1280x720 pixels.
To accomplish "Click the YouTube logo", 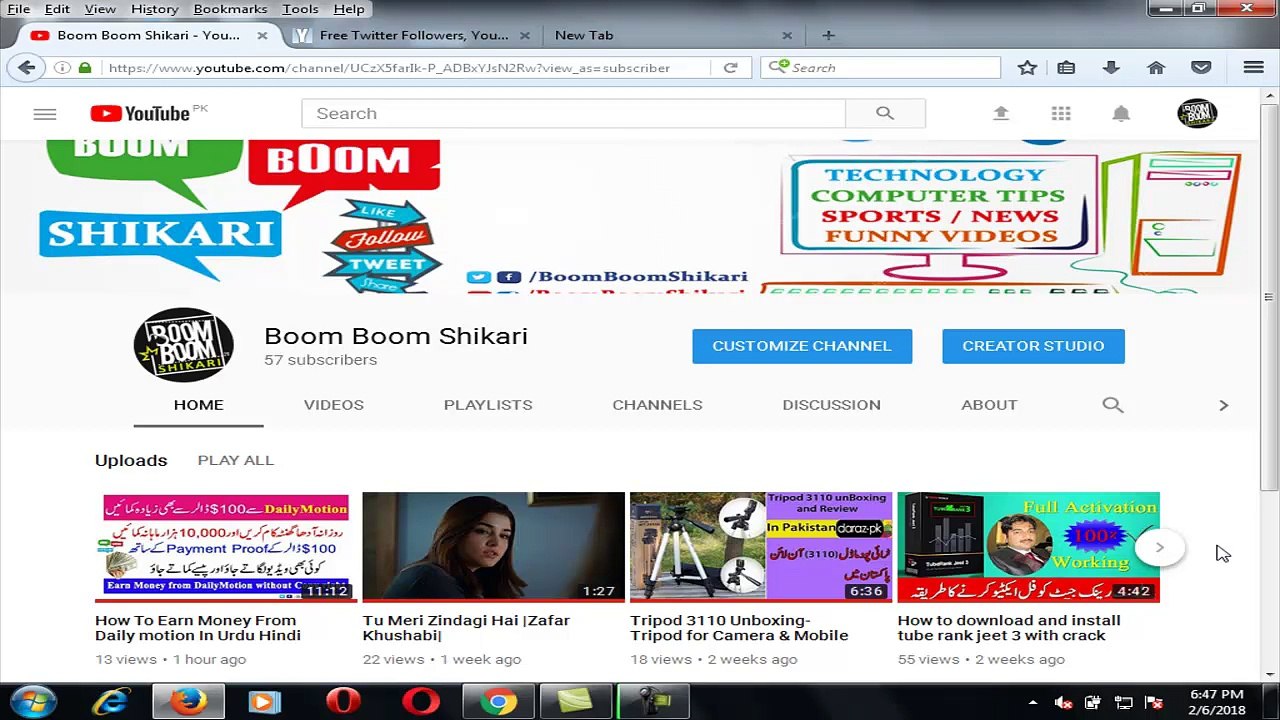I will click(140, 113).
